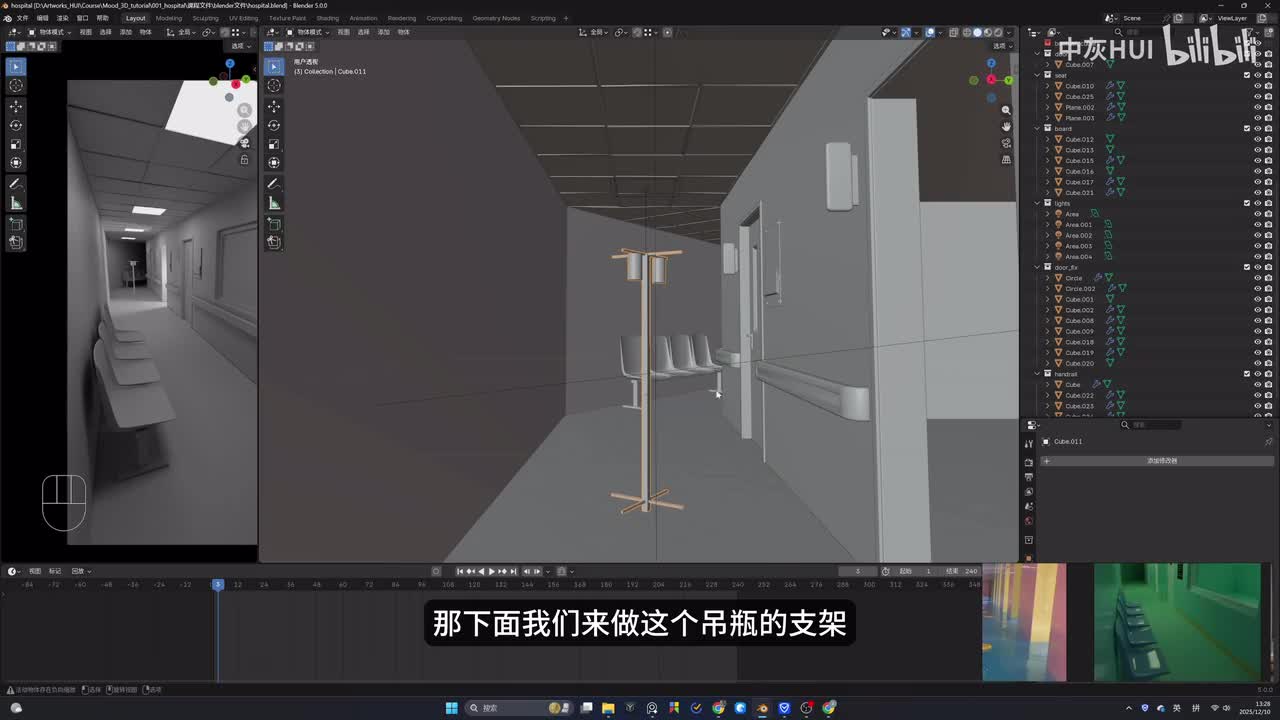Activate Select Box tool in main viewport
The height and width of the screenshot is (720, 1280).
point(274,66)
